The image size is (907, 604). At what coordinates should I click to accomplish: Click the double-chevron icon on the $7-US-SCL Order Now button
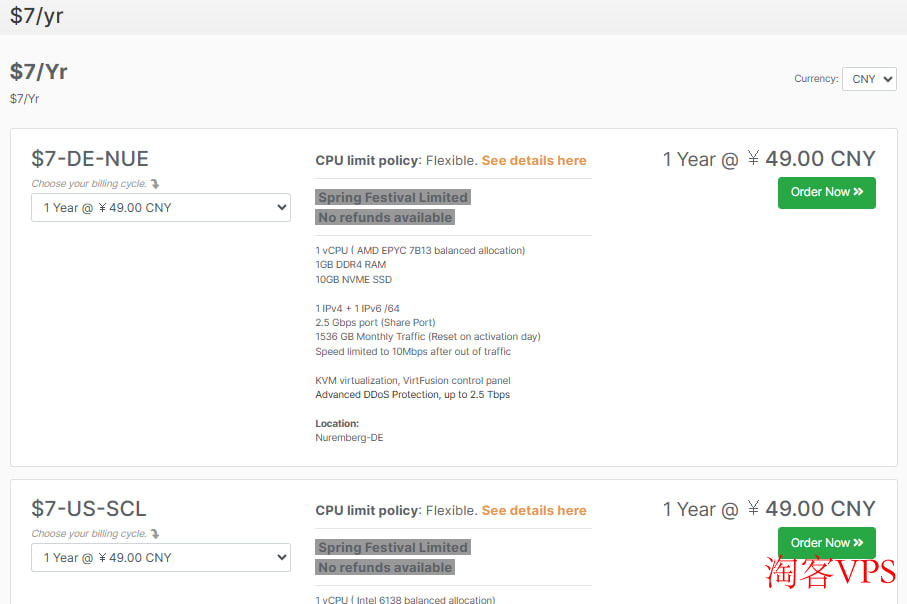pyautogui.click(x=859, y=543)
